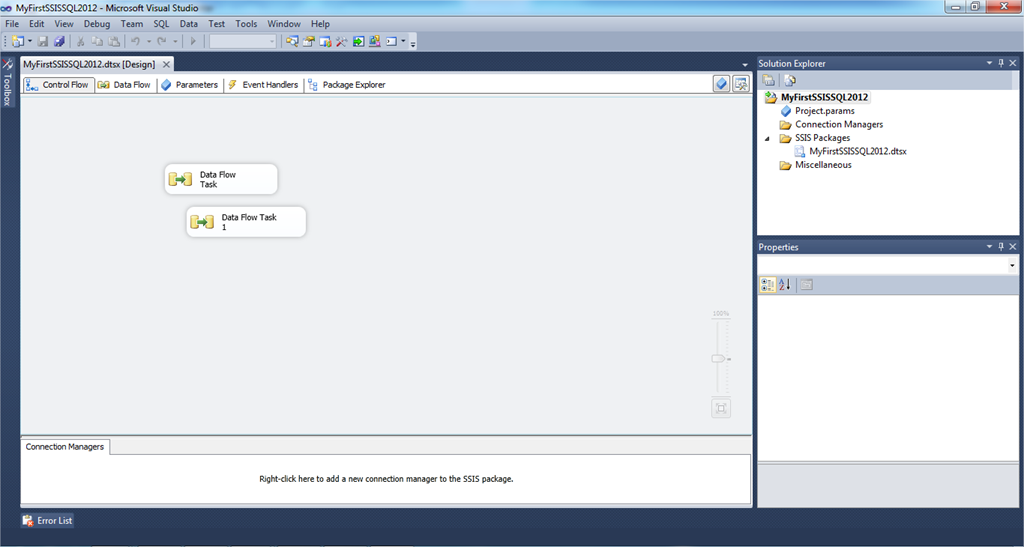Pin the Solution Explorer panel with auto-hide
This screenshot has height=547, width=1024.
tap(1001, 63)
